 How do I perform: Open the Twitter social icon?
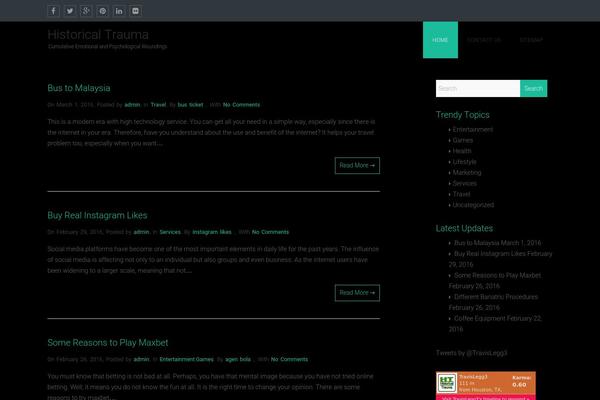[70, 11]
